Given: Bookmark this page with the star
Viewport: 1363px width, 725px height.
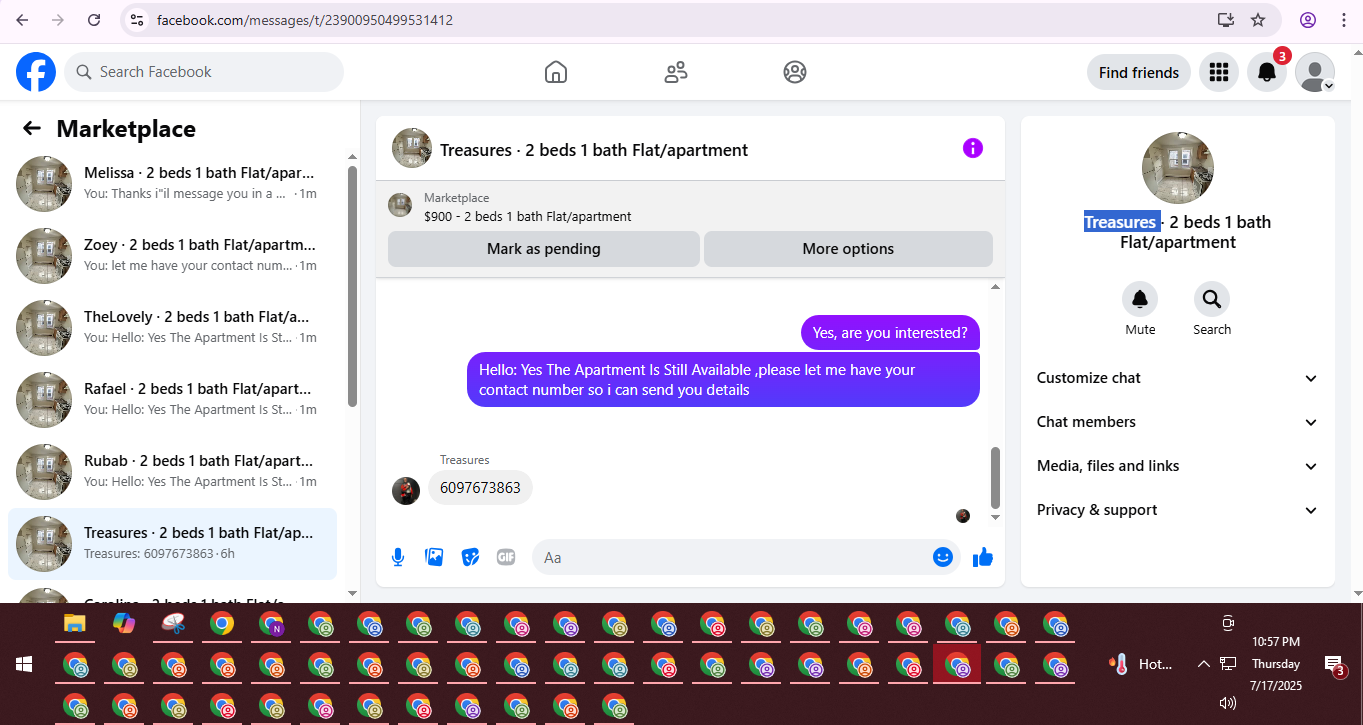Looking at the screenshot, I should click(1259, 20).
